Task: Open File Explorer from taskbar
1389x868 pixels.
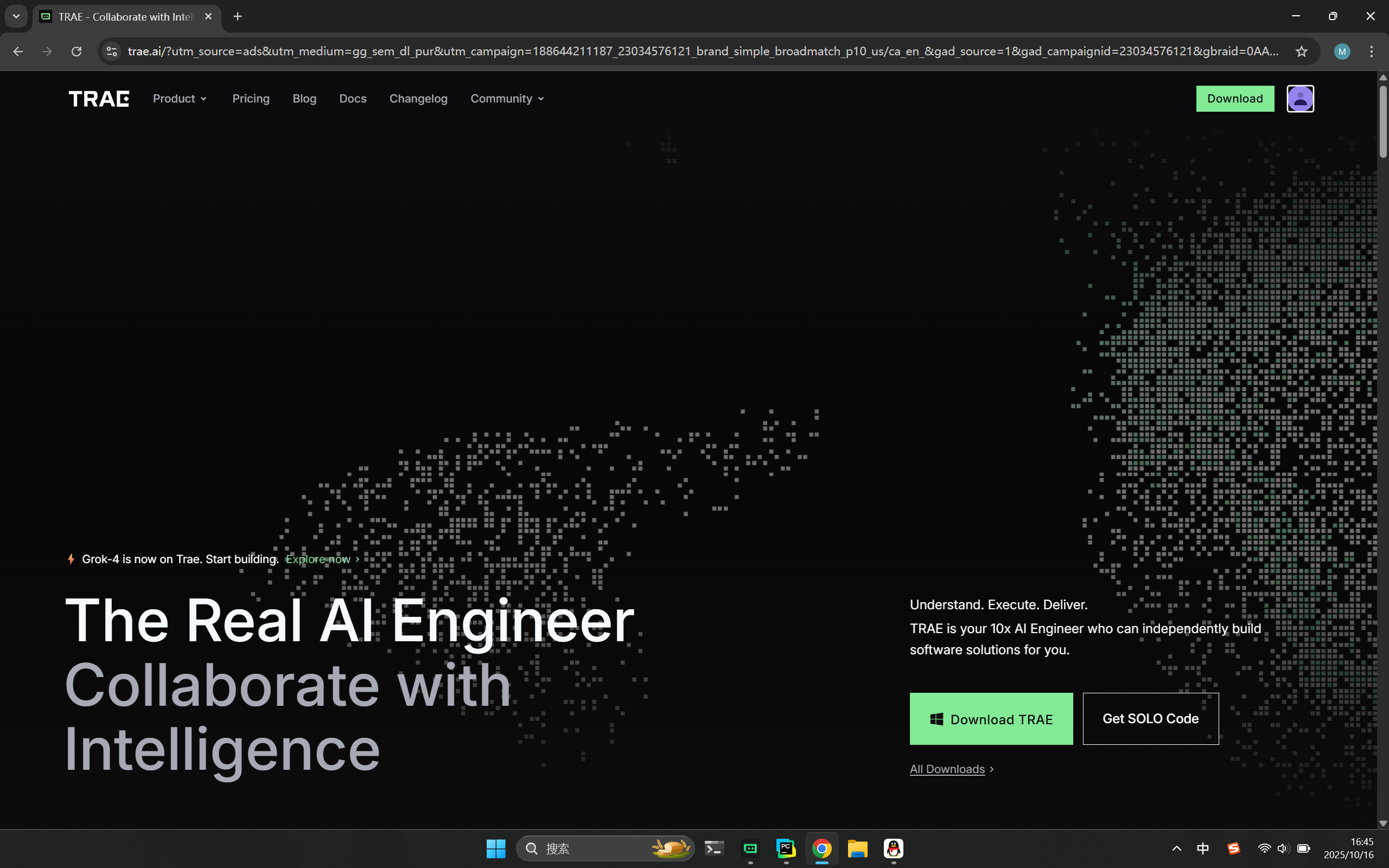Action: (x=857, y=848)
